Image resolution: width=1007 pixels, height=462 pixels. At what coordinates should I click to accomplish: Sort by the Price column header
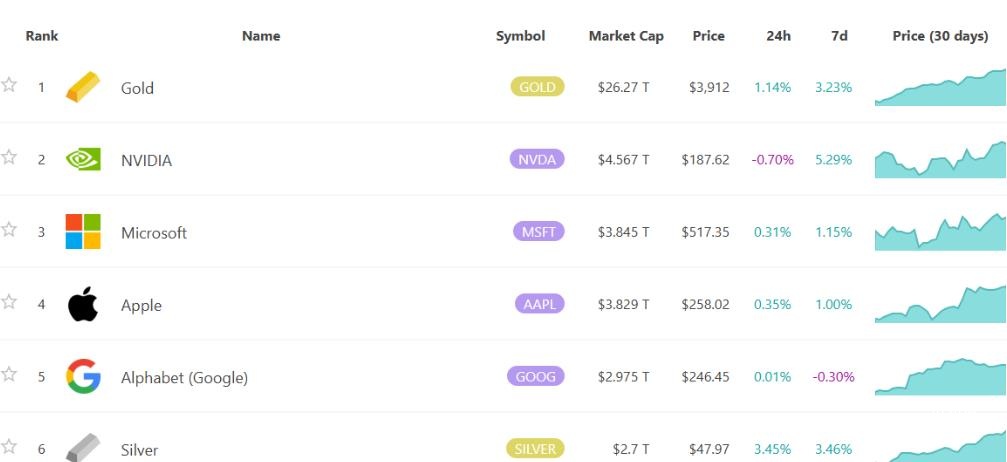(708, 36)
